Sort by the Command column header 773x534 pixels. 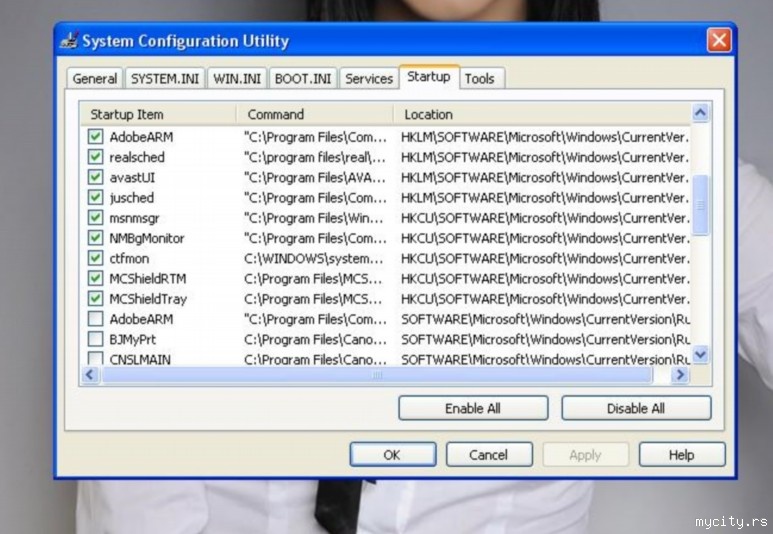coord(315,114)
